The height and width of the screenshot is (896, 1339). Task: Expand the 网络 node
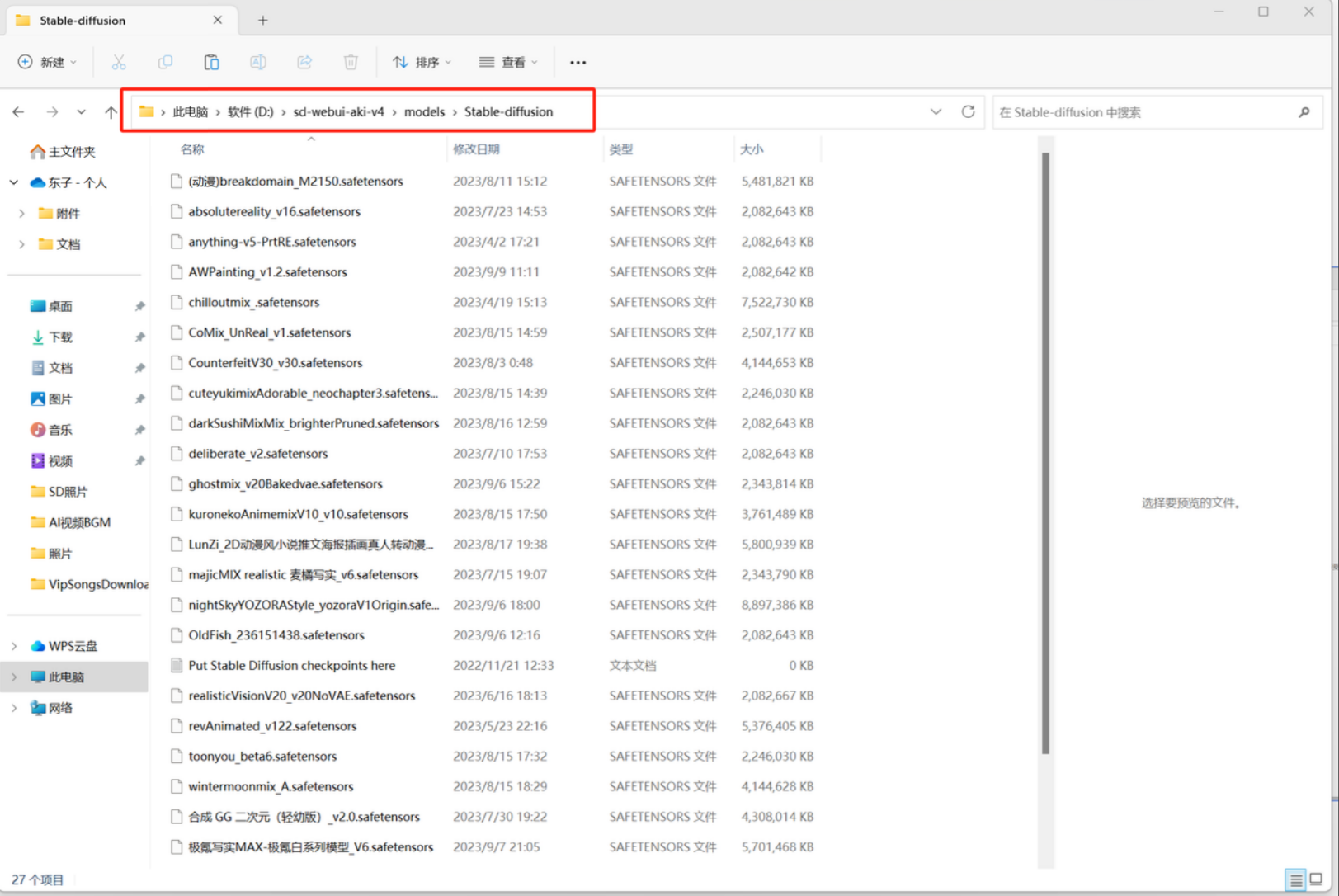point(14,708)
